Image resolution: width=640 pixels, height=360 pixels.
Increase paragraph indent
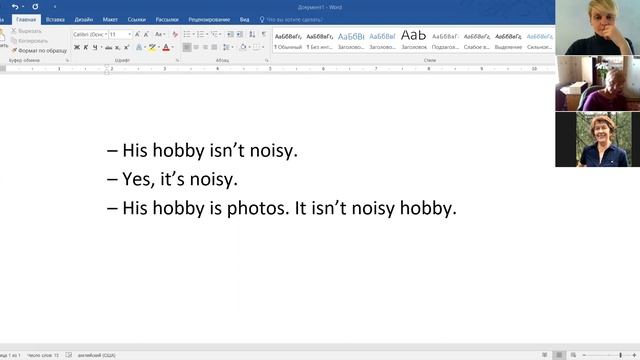pyautogui.click(x=240, y=34)
